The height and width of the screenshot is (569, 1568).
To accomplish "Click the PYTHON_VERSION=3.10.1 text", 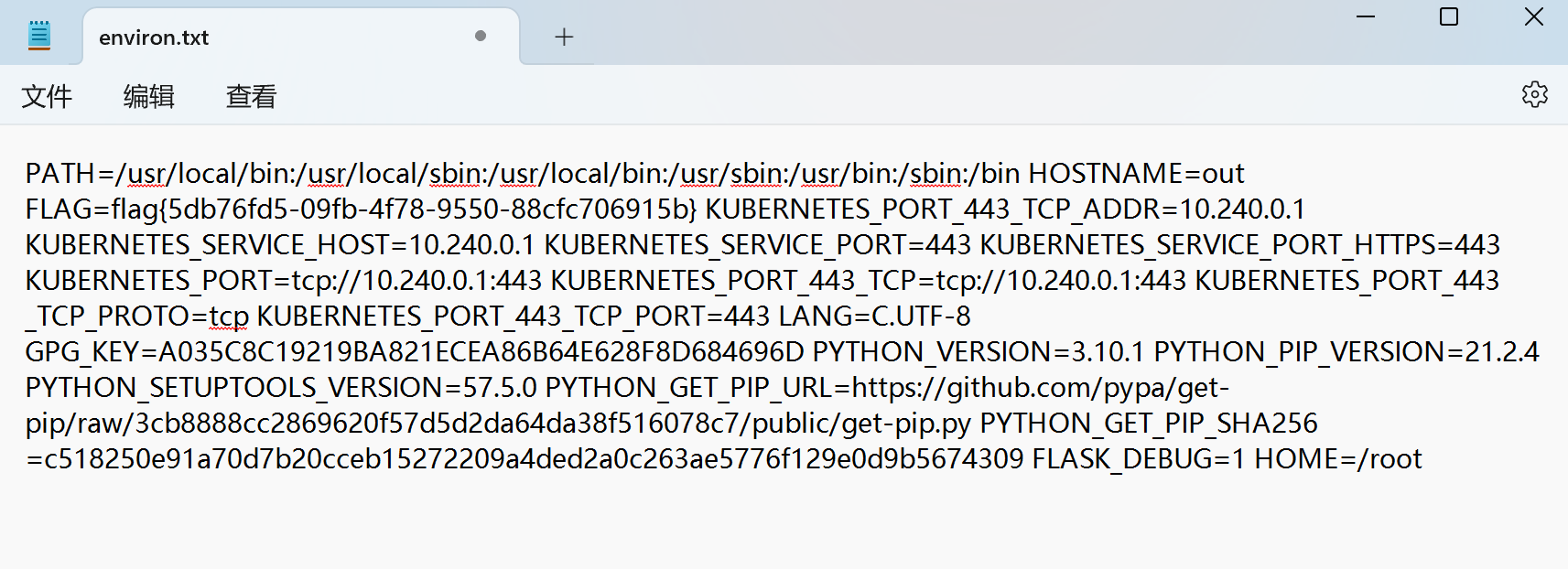I will coord(979,352).
